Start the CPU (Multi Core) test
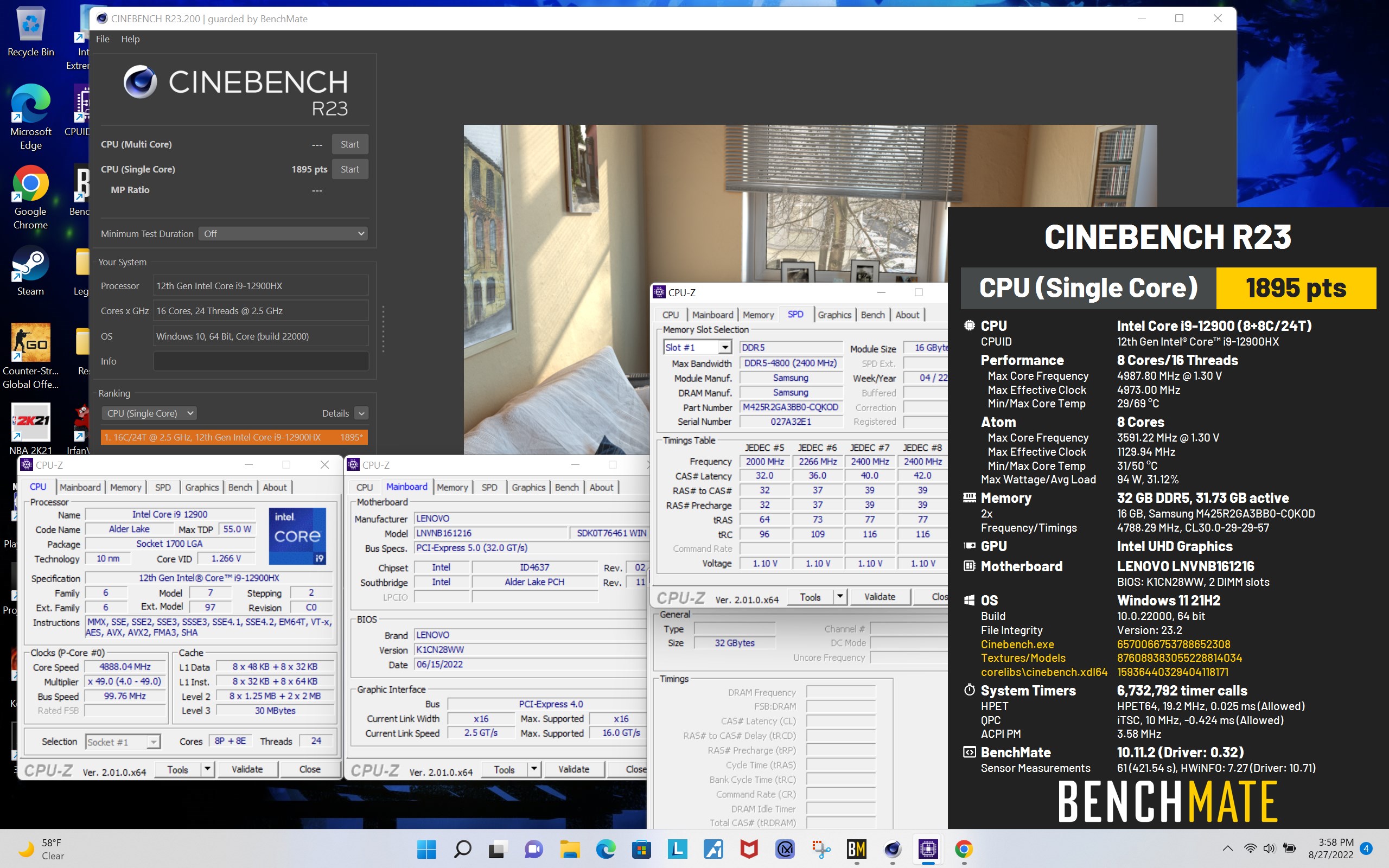This screenshot has width=1389, height=868. point(349,144)
